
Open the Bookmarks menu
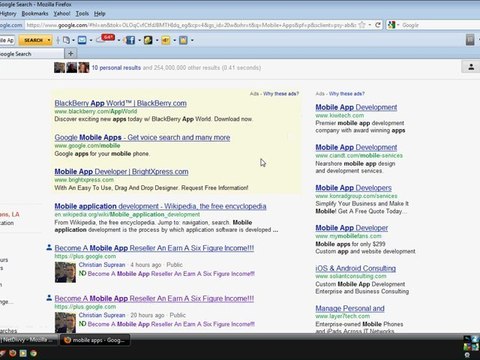click(35, 14)
